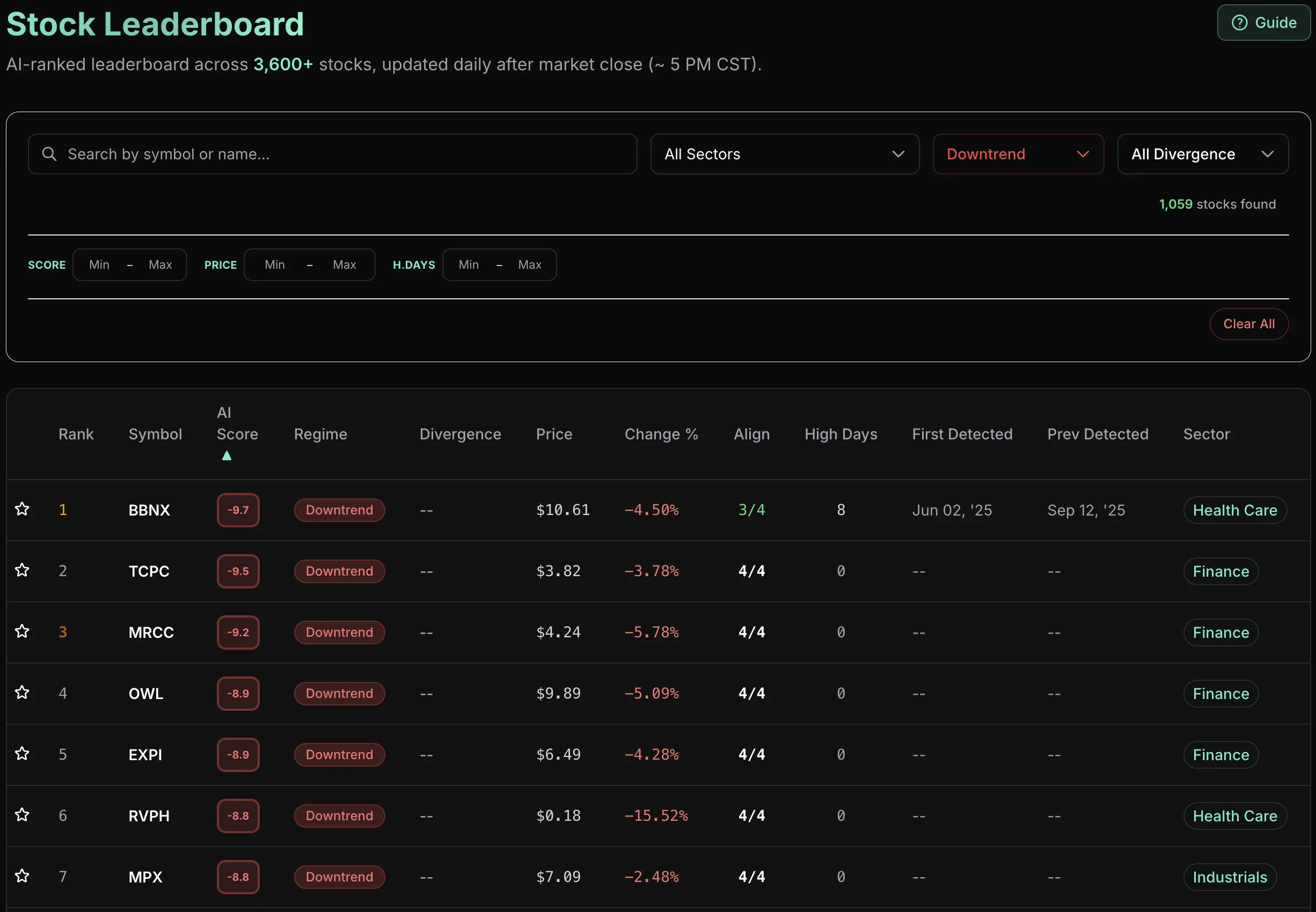Open the Downtrend regime dropdown
Image resolution: width=1316 pixels, height=912 pixels.
(x=1018, y=154)
